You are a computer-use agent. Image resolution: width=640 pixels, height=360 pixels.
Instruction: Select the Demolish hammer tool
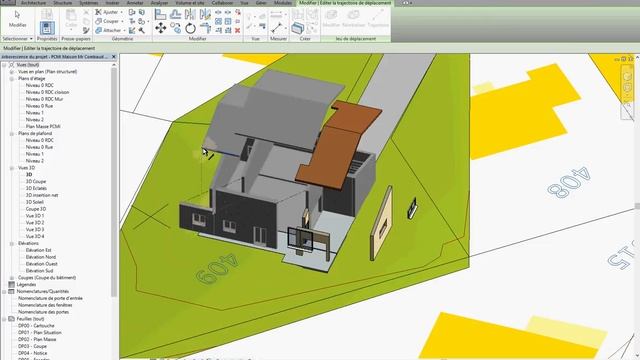[x=142, y=30]
